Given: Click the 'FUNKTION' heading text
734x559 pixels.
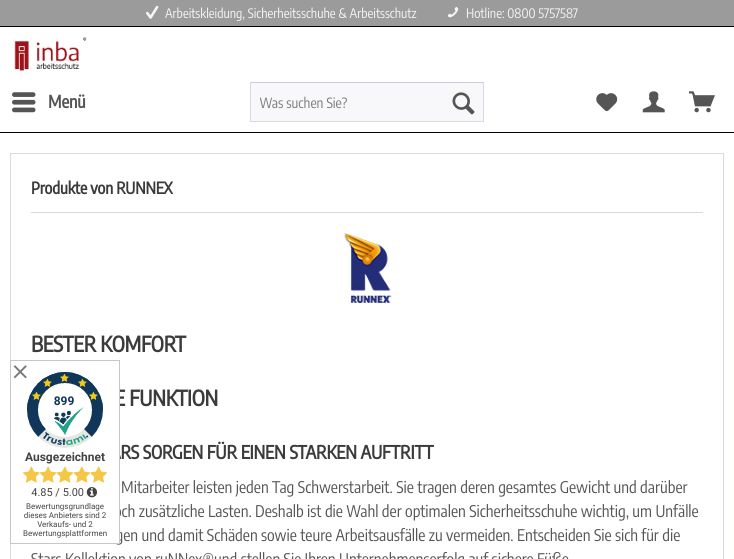Looking at the screenshot, I should click(174, 399).
